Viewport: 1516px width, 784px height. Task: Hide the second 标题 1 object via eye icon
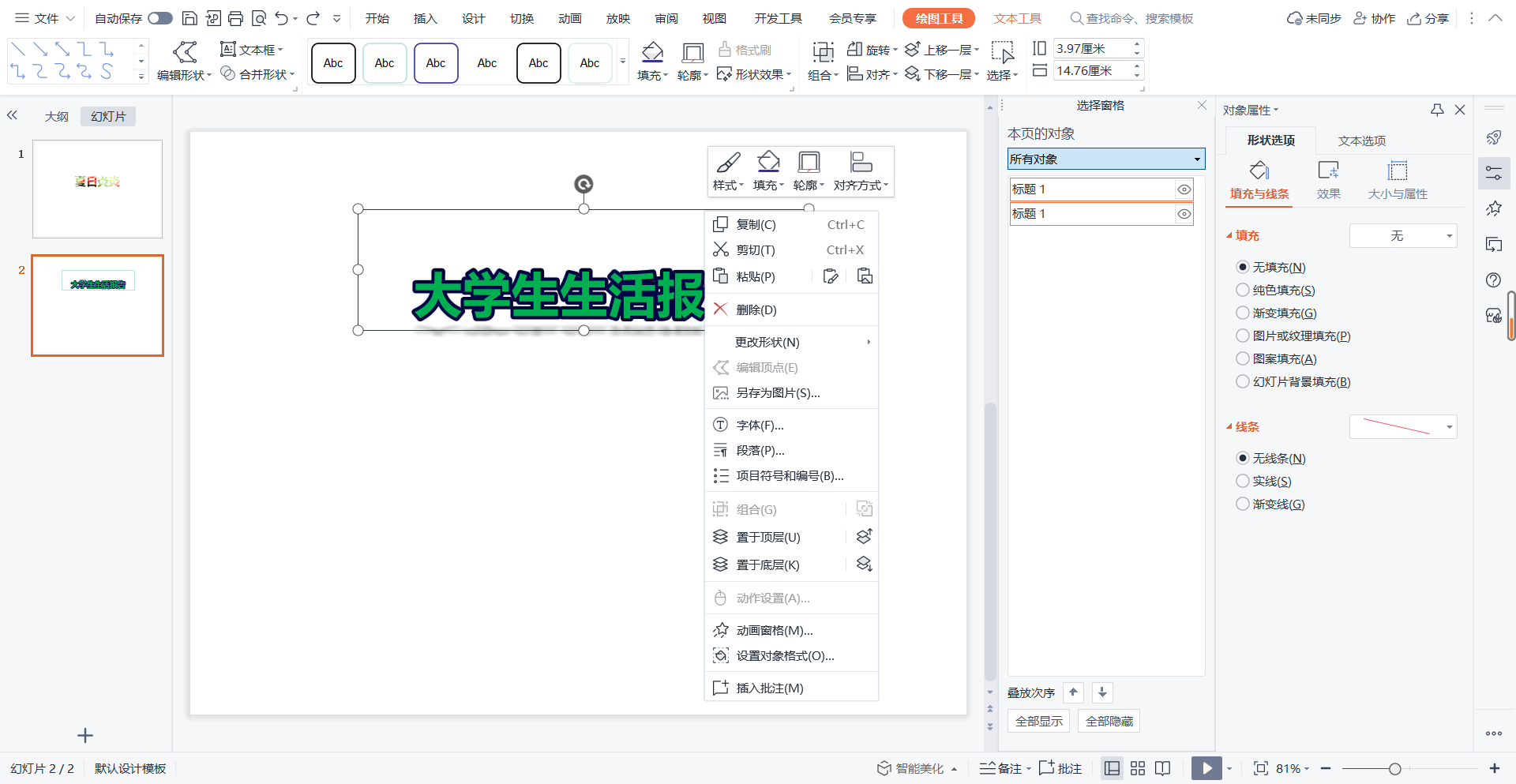(1184, 214)
